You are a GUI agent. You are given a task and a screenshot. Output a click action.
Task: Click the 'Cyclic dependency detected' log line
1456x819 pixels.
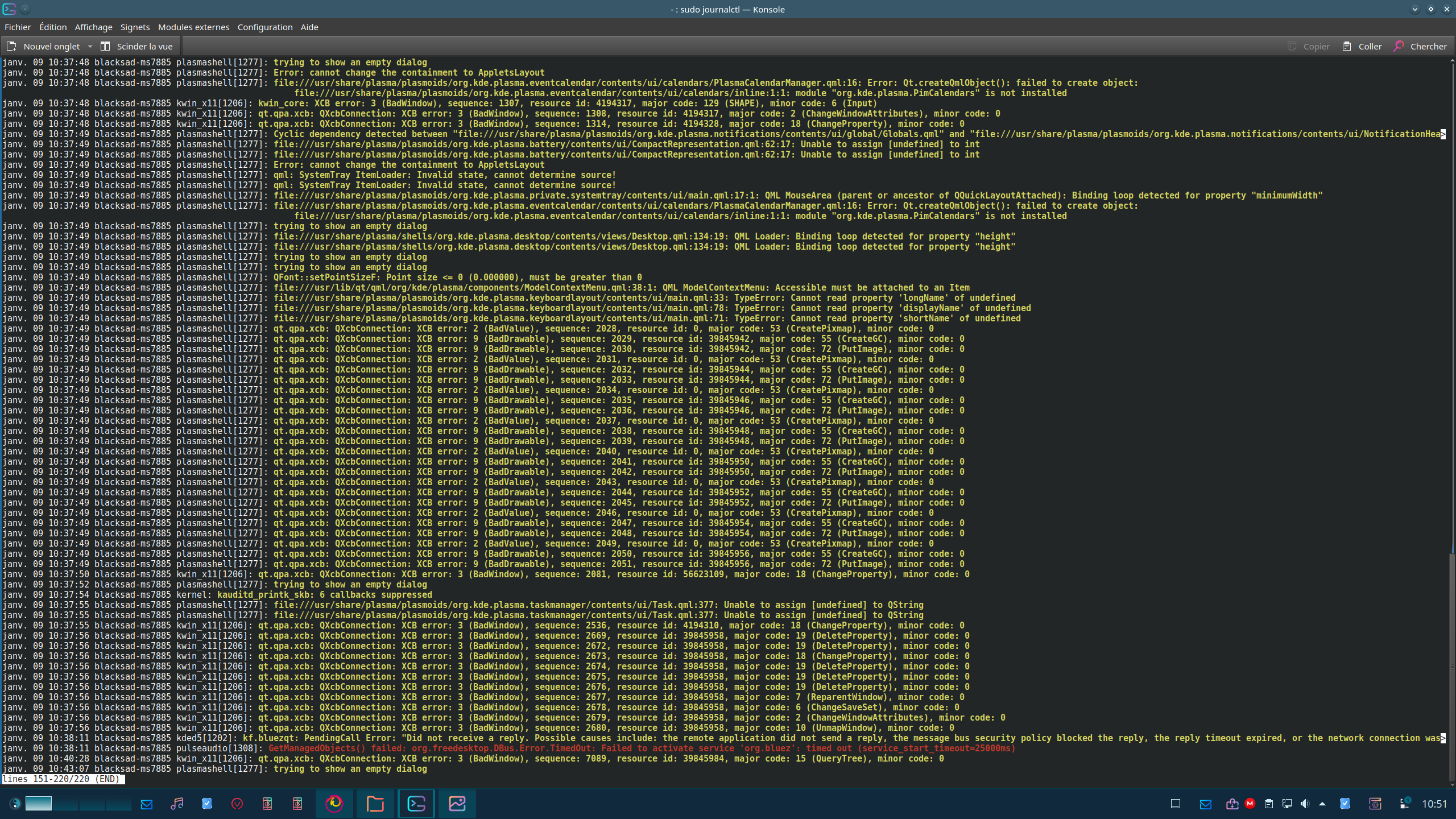click(723, 134)
